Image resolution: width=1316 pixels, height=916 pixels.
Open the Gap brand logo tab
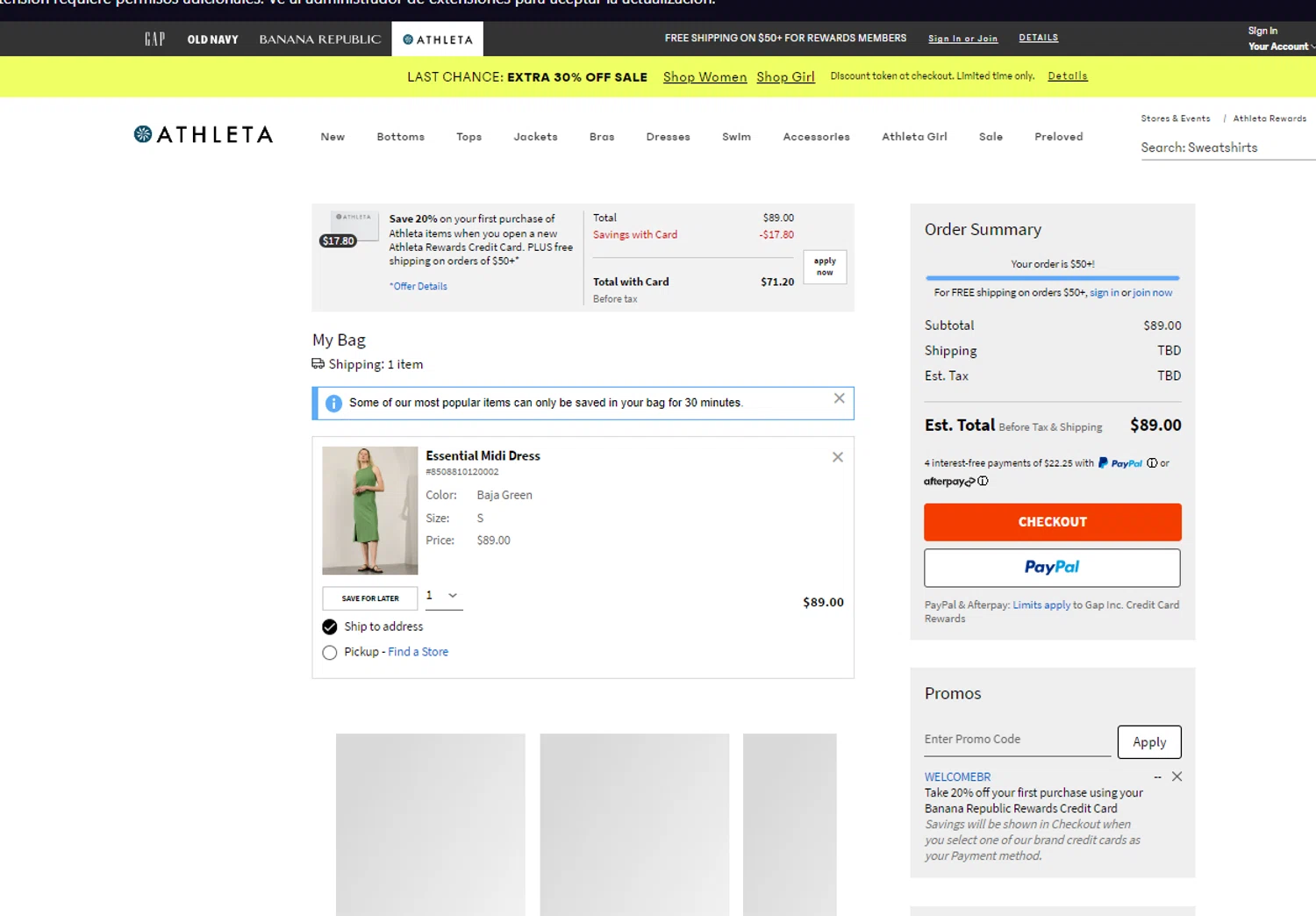click(x=155, y=39)
